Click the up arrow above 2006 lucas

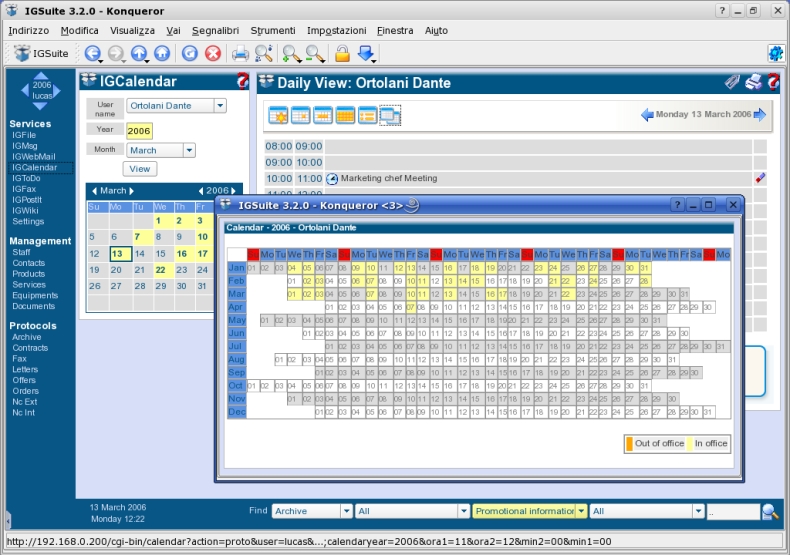tap(40, 76)
